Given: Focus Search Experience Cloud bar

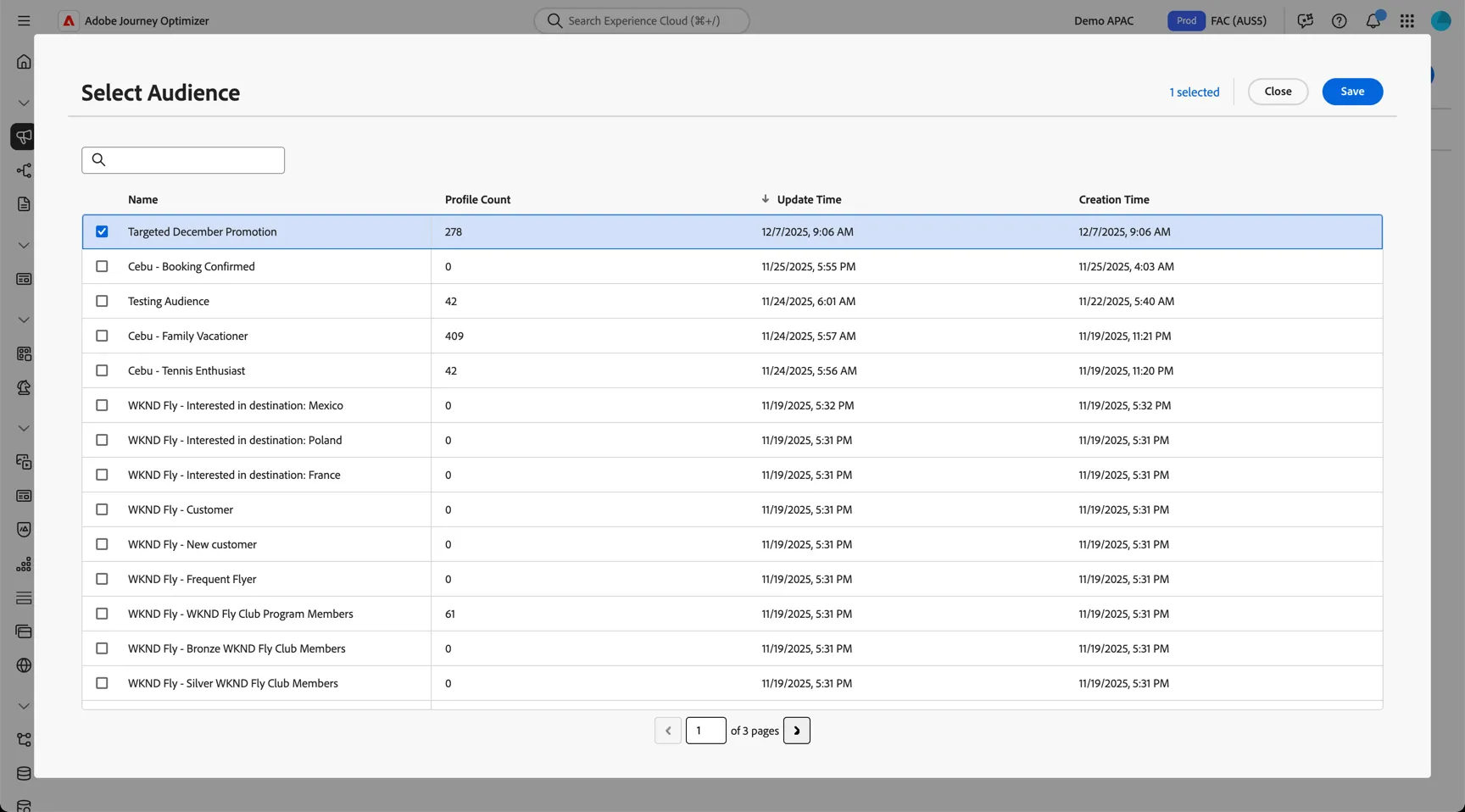Looking at the screenshot, I should (642, 20).
